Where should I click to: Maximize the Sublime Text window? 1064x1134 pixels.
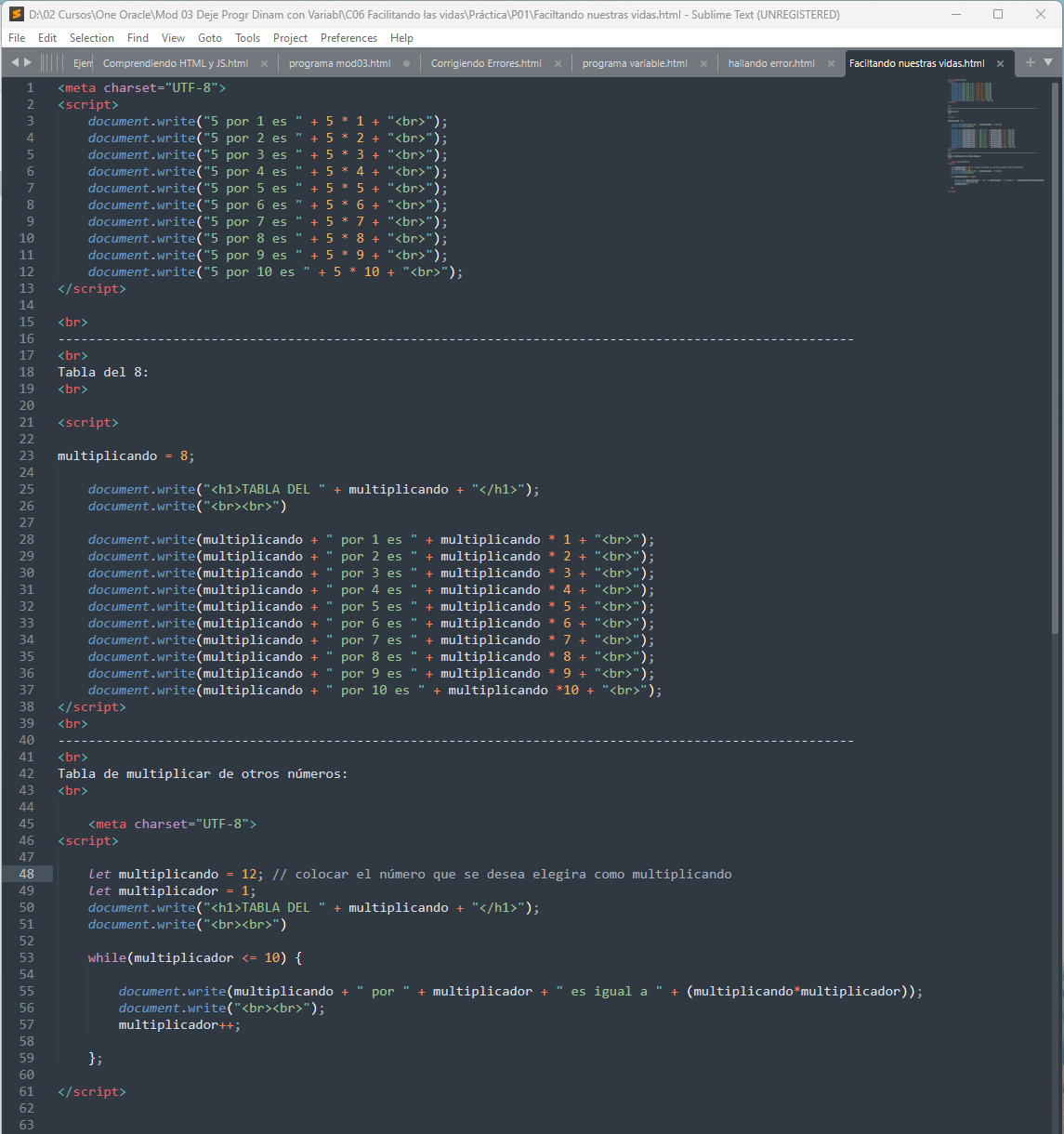998,15
